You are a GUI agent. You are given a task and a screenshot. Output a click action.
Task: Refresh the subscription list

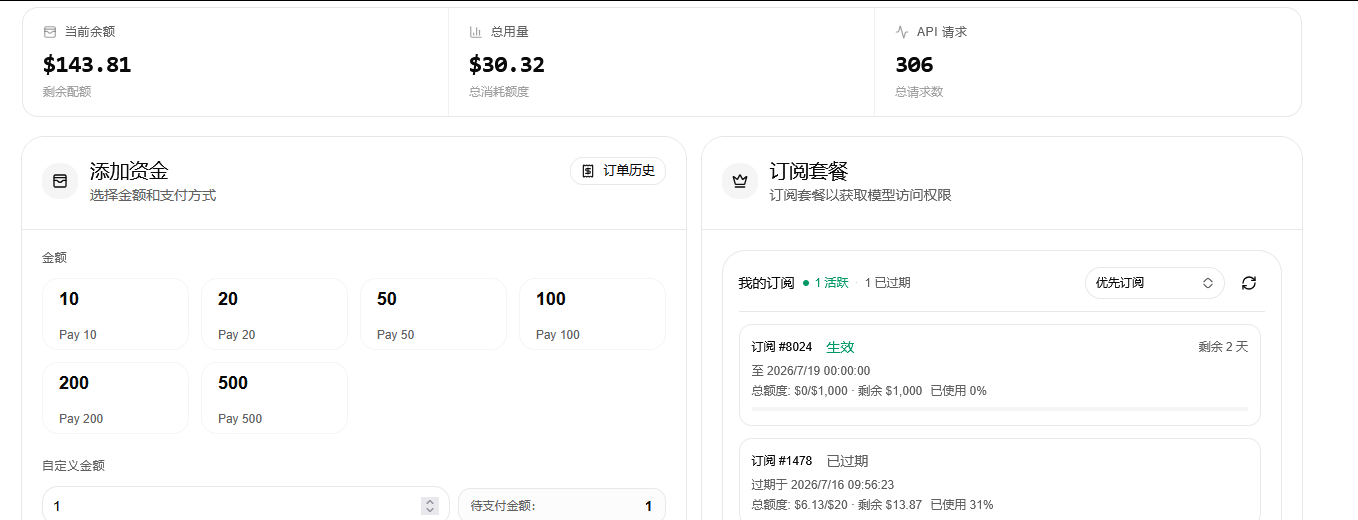[1249, 283]
